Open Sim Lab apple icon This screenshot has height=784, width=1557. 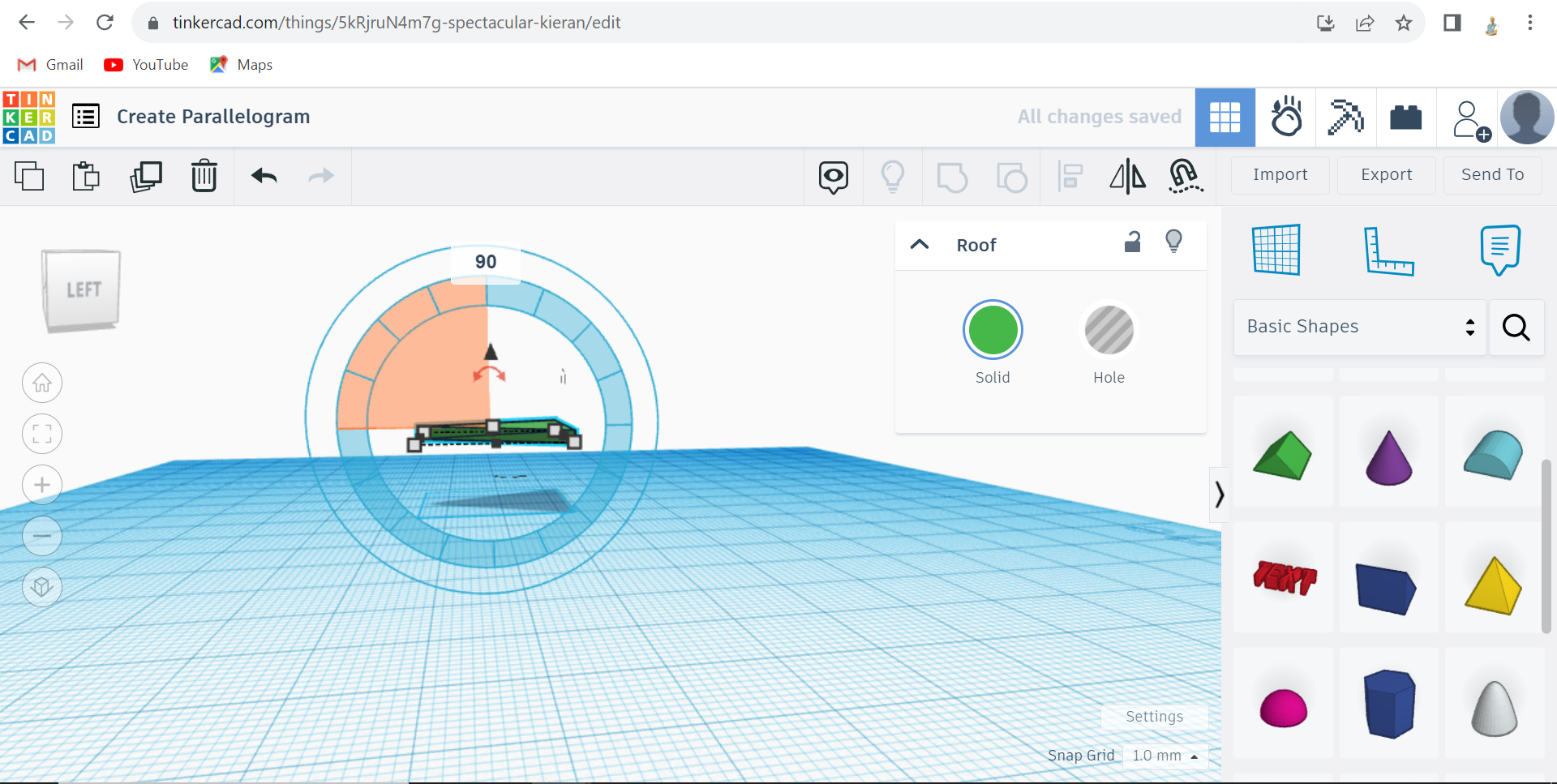click(1286, 118)
